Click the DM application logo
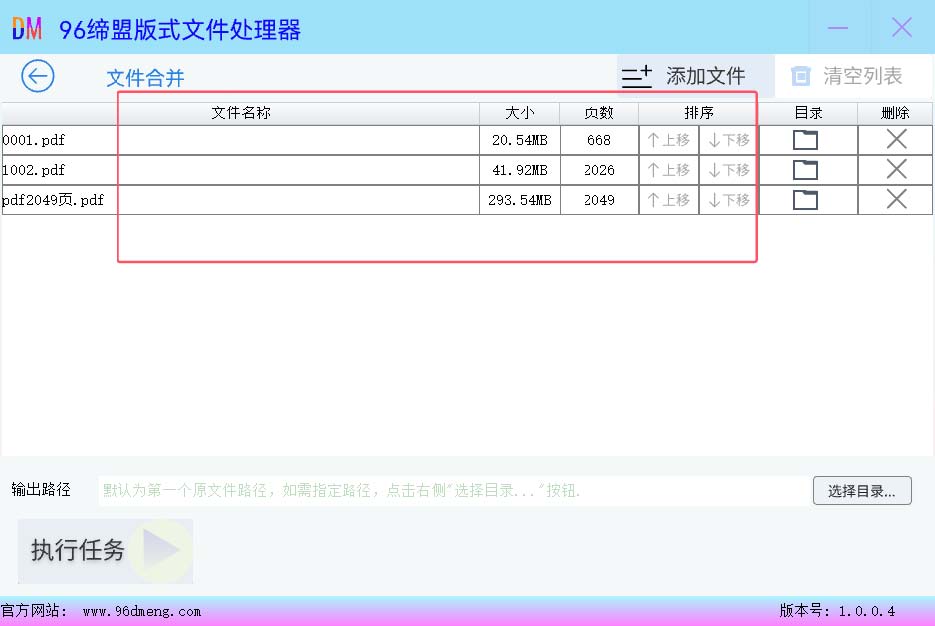 [27, 28]
